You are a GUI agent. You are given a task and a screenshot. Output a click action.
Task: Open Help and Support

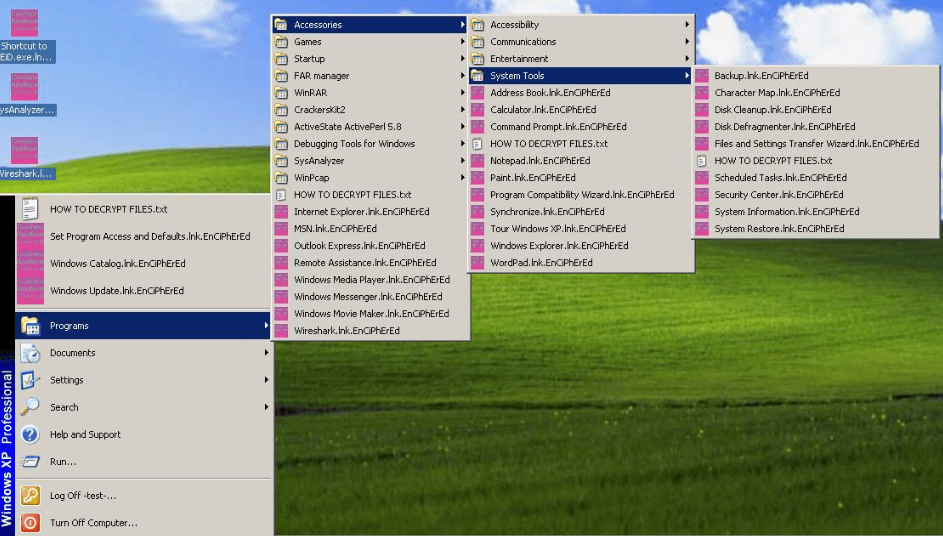pyautogui.click(x=143, y=434)
